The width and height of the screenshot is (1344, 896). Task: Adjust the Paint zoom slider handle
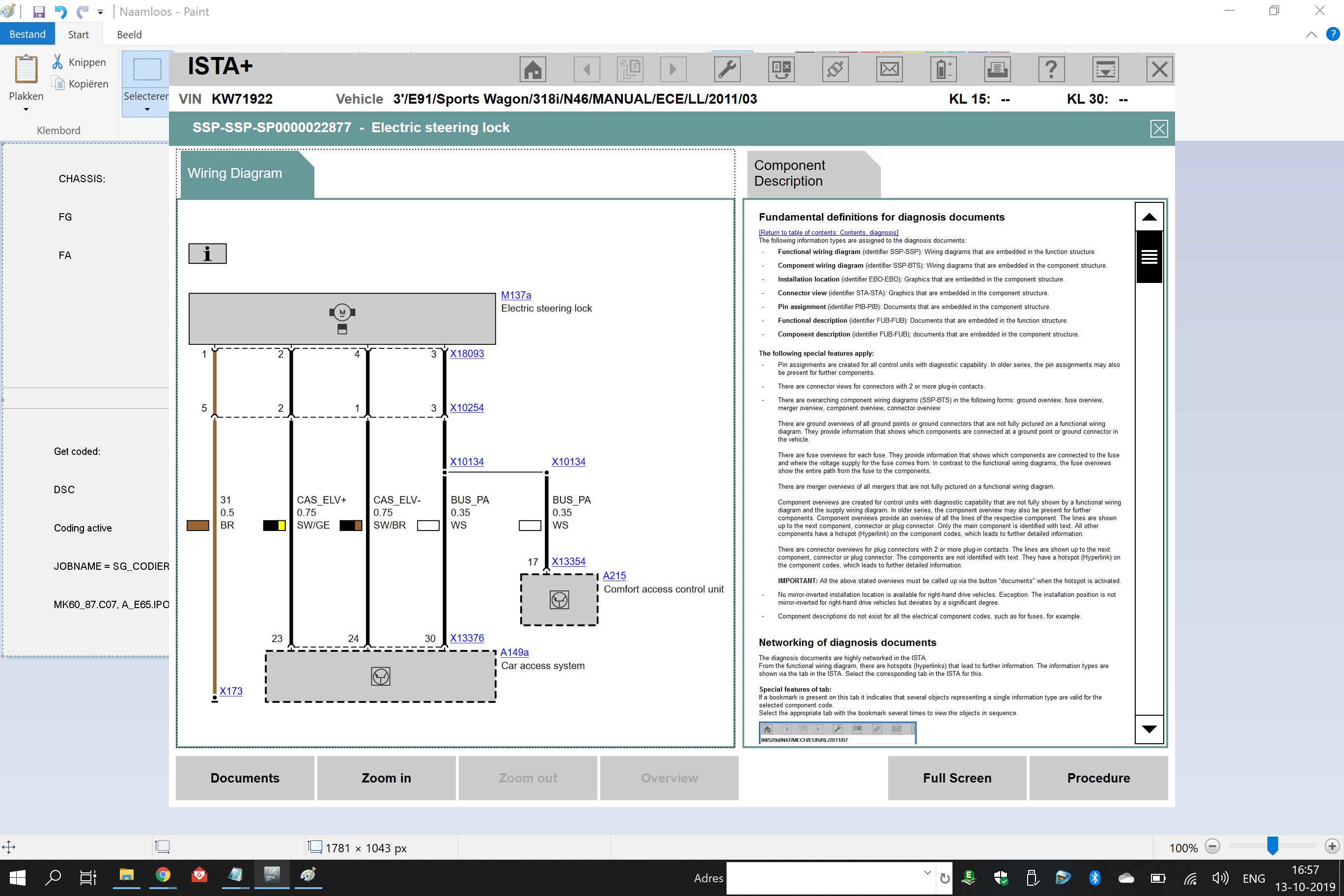(1272, 846)
